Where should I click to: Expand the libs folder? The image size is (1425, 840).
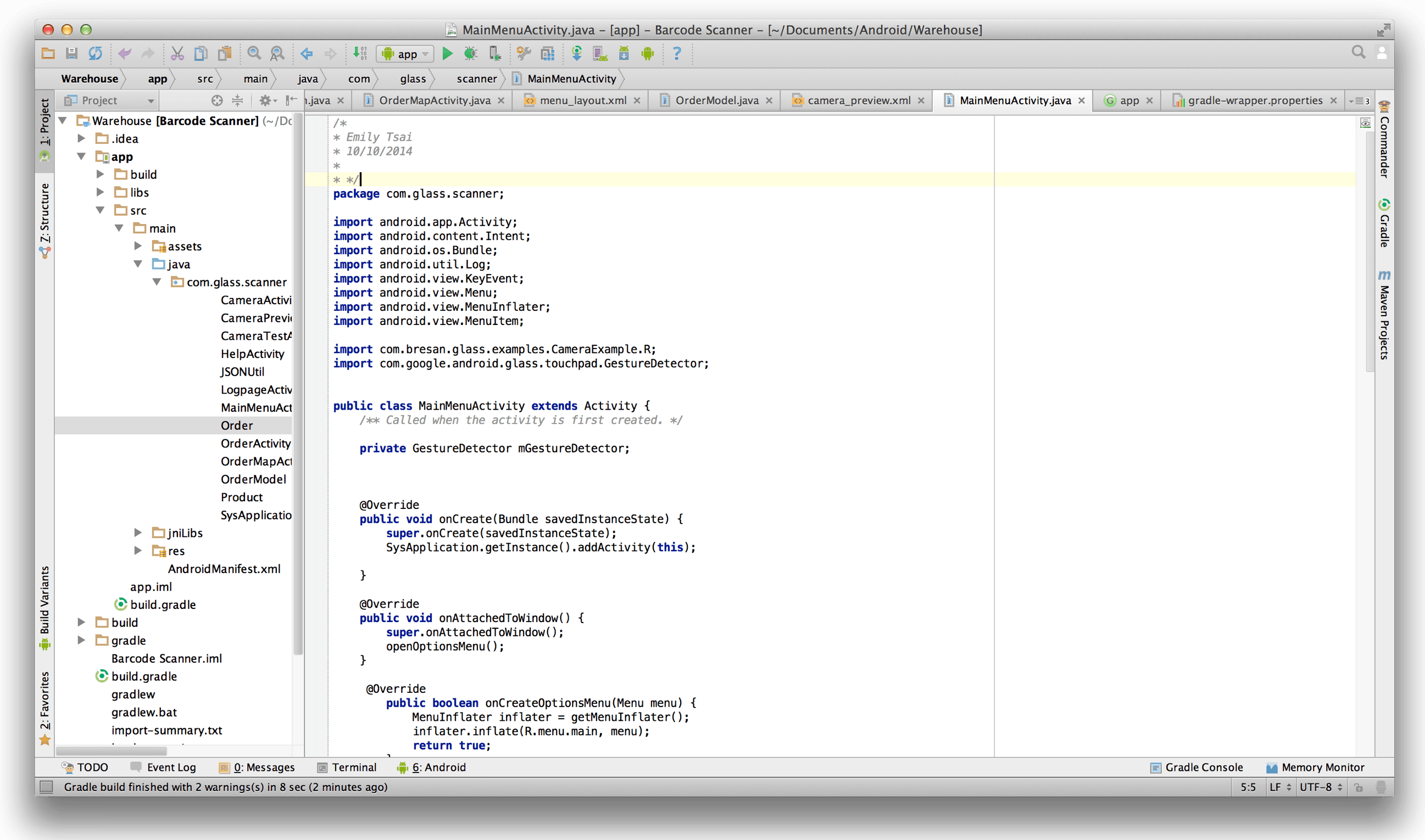tap(101, 192)
